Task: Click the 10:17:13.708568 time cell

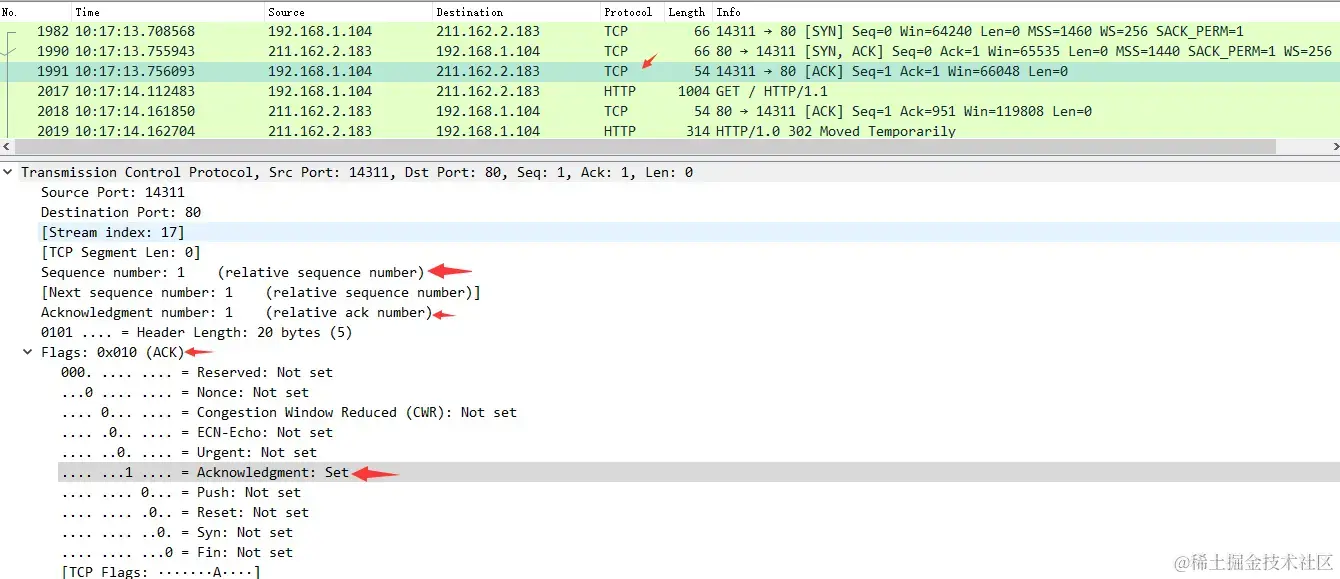Action: [135, 31]
